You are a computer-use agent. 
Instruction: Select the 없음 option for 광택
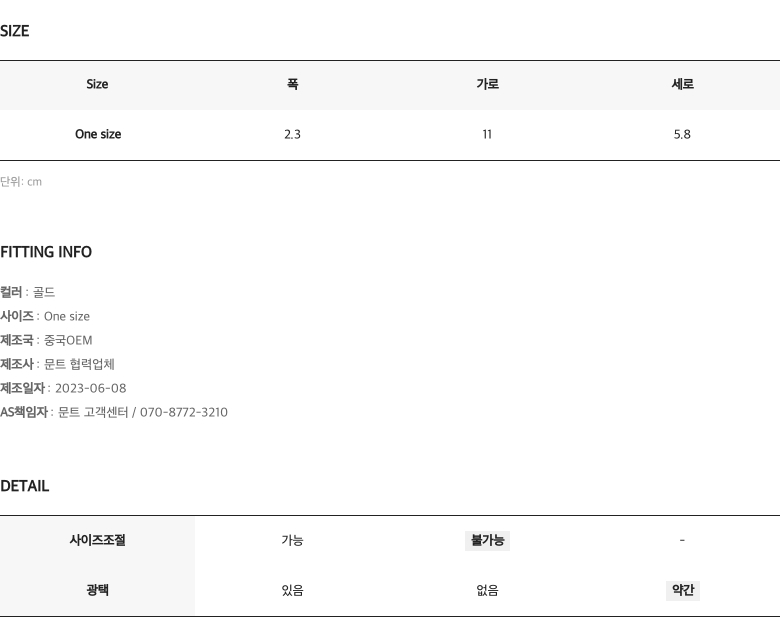[x=488, y=591]
